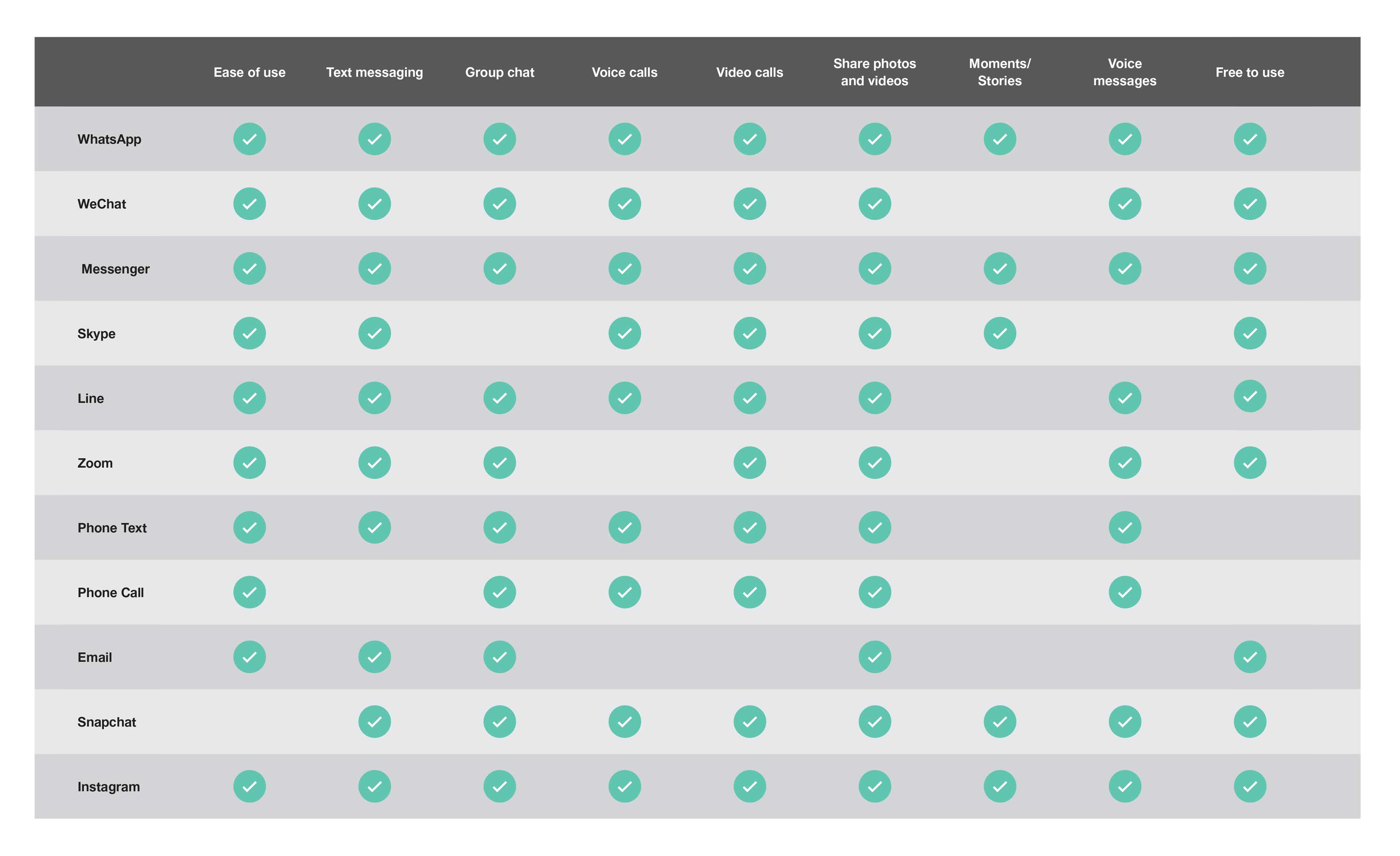1400x856 pixels.
Task: Select the Ease of use column header
Action: (249, 72)
